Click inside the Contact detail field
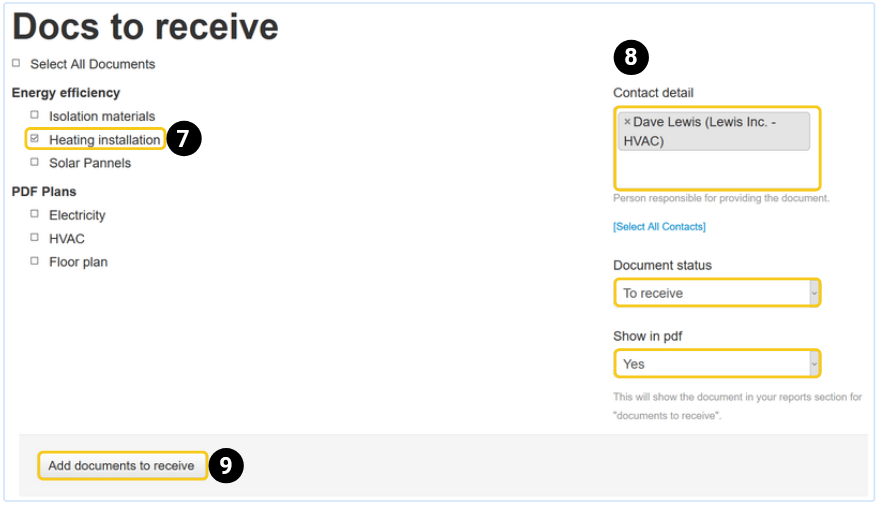880x507 pixels. [716, 171]
